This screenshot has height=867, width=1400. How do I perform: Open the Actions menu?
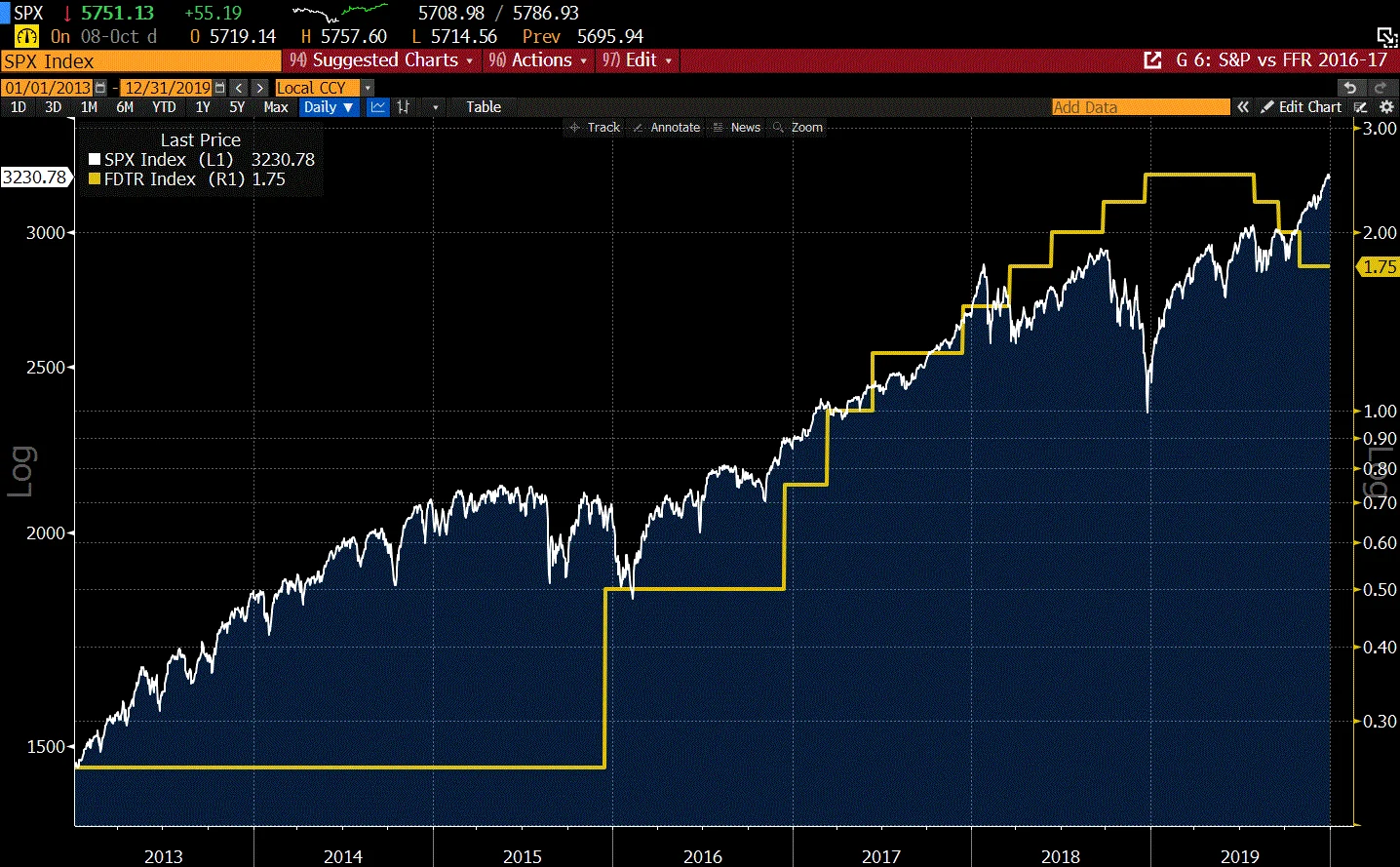[x=538, y=59]
